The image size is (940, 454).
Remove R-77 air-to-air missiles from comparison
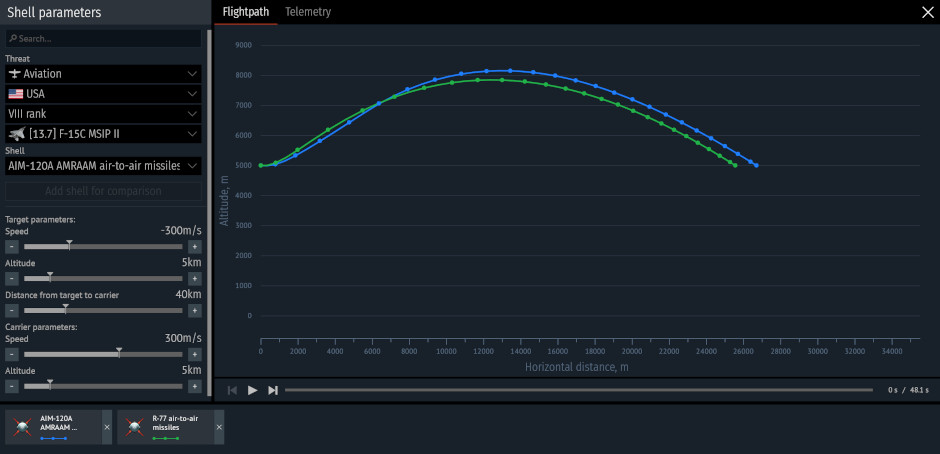pyautogui.click(x=219, y=427)
